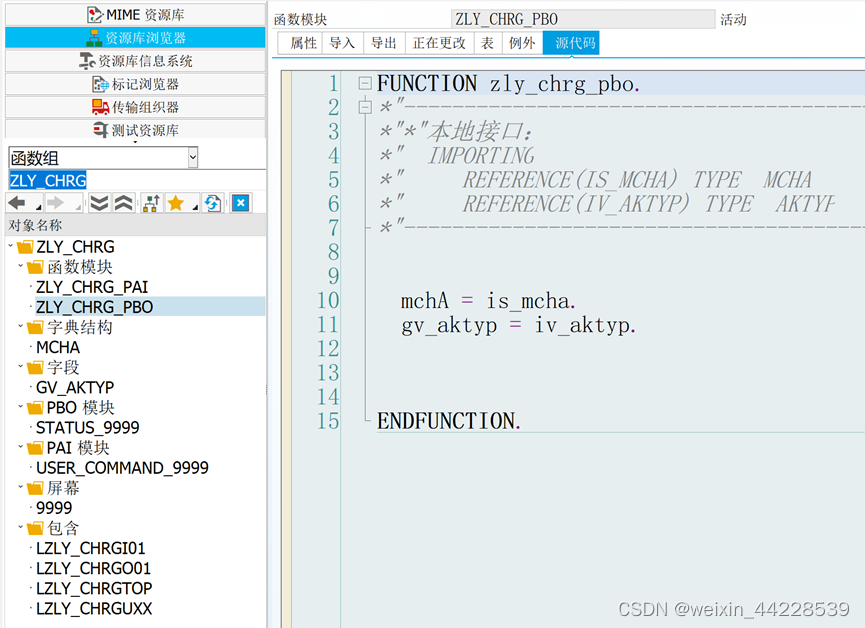Click the blue close object list icon
The width and height of the screenshot is (865, 628).
point(241,203)
